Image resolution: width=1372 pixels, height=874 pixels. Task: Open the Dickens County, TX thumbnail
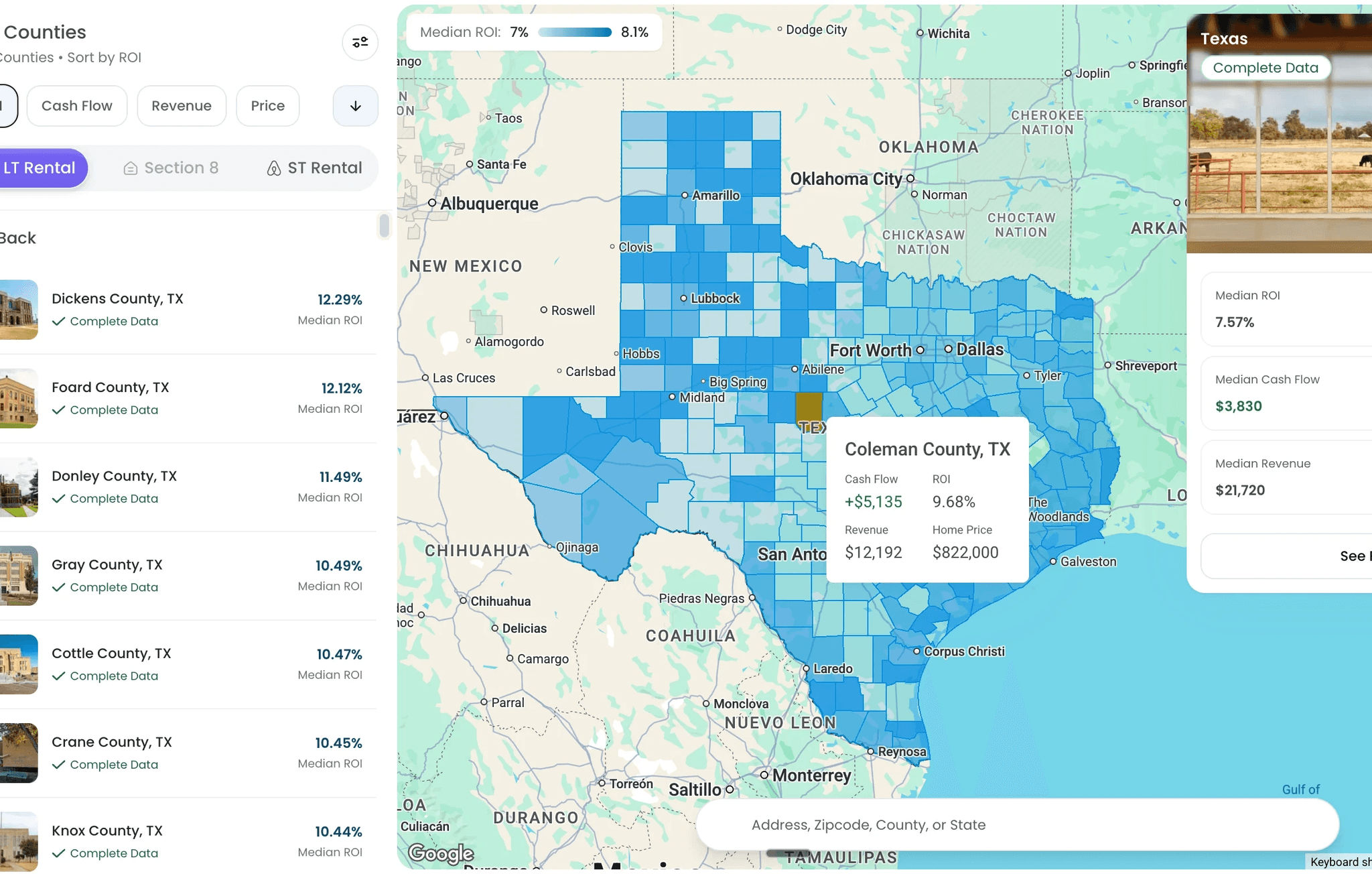pyautogui.click(x=19, y=310)
